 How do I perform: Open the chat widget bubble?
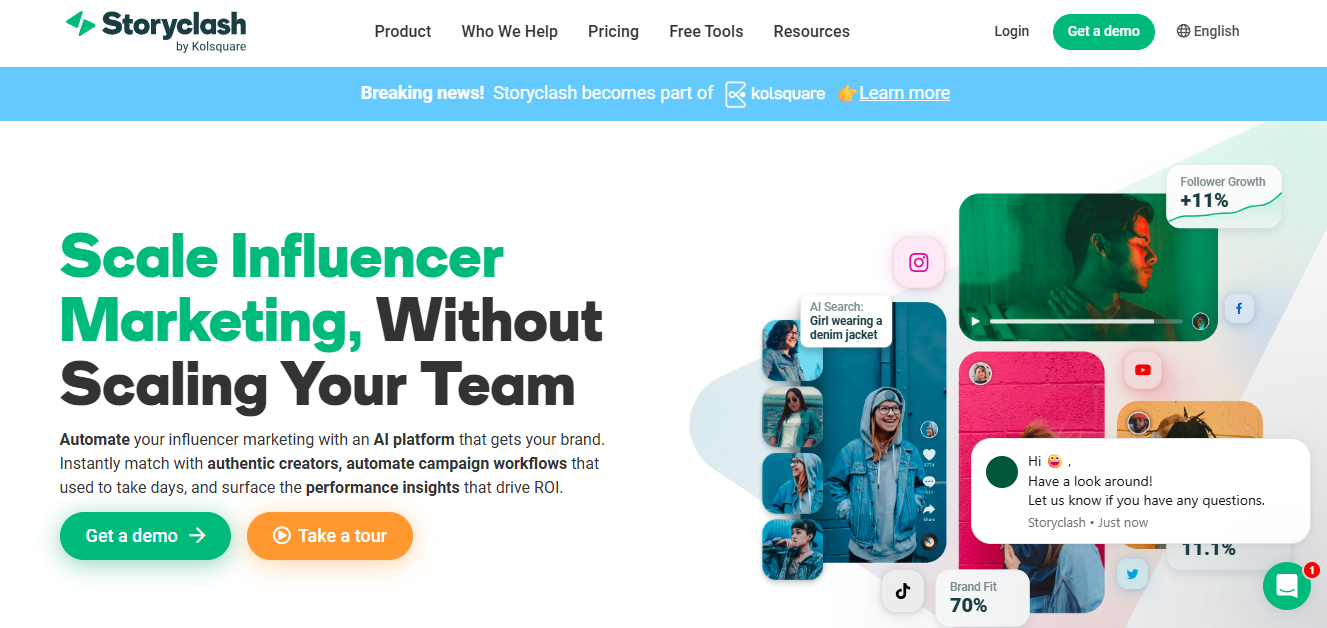pos(1287,586)
